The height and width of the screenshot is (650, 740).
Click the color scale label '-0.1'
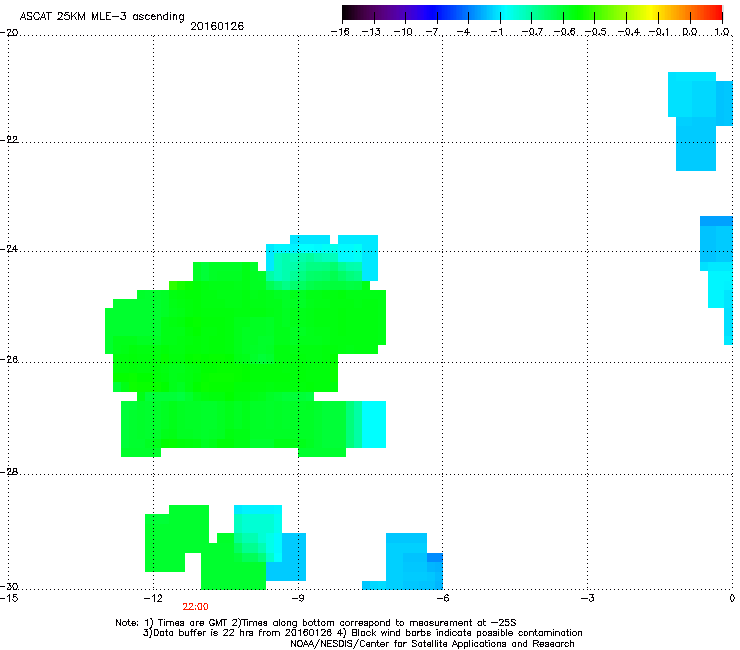[x=659, y=32]
